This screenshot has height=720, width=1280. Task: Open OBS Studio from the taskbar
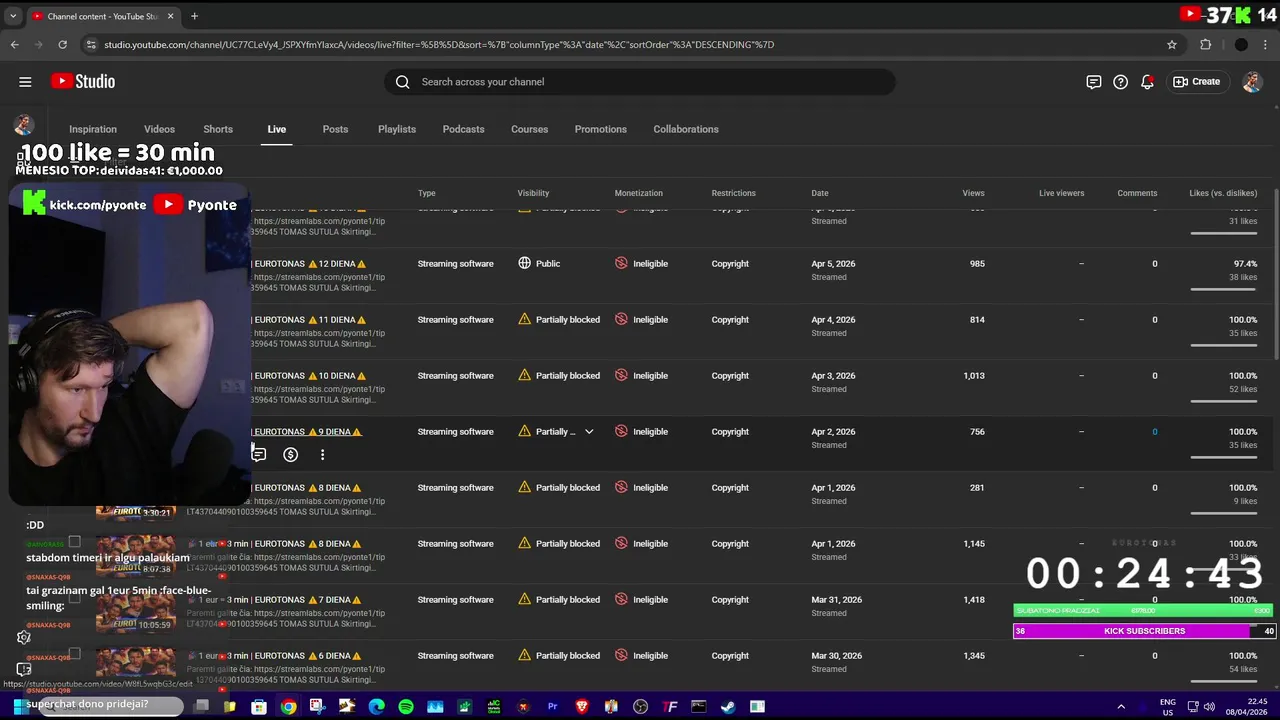pyautogui.click(x=640, y=707)
